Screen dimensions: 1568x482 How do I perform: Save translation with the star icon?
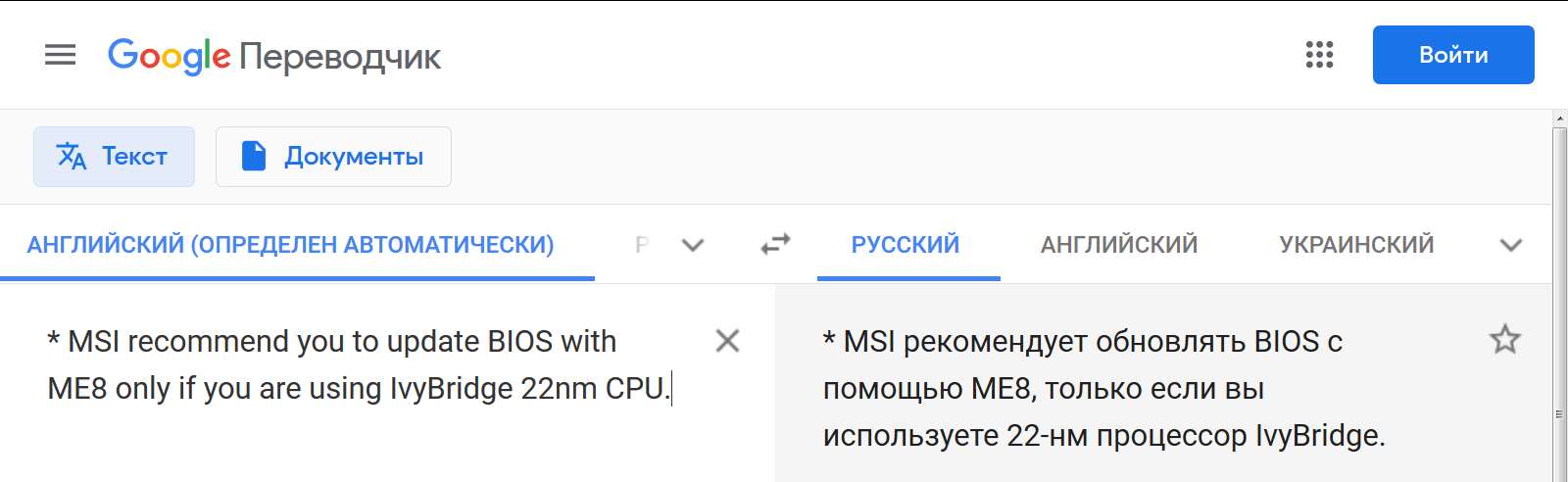click(x=1504, y=340)
